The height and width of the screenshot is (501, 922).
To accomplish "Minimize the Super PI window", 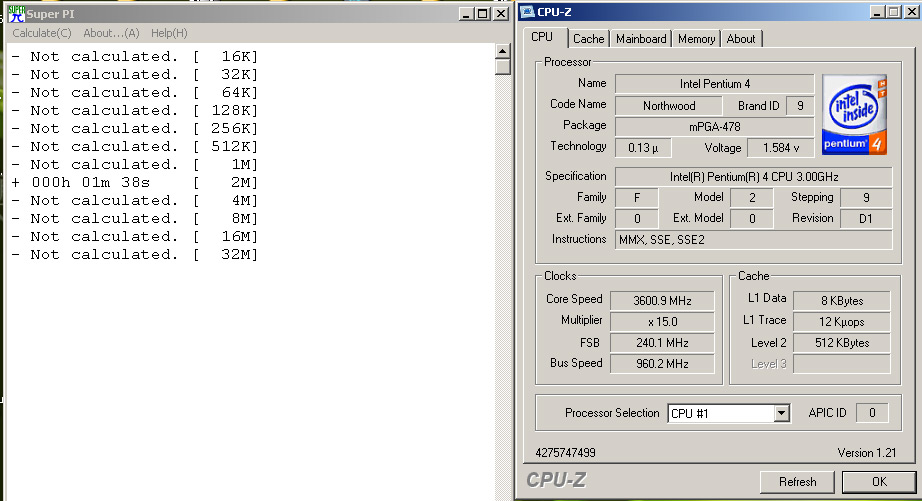I will pyautogui.click(x=466, y=14).
